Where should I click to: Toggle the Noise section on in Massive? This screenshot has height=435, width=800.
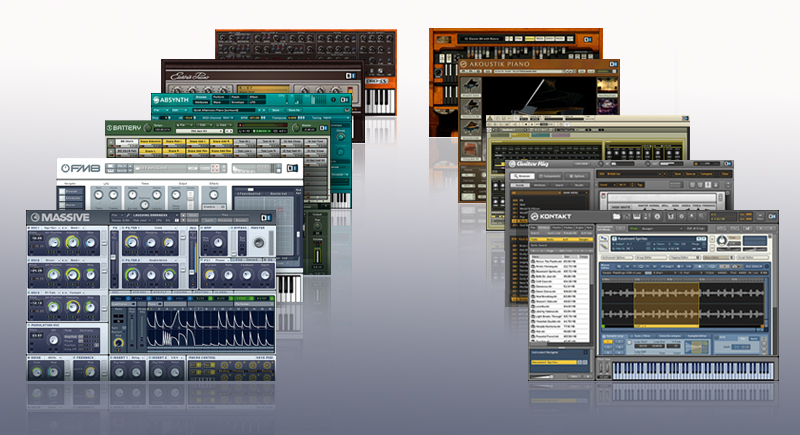[x=29, y=357]
